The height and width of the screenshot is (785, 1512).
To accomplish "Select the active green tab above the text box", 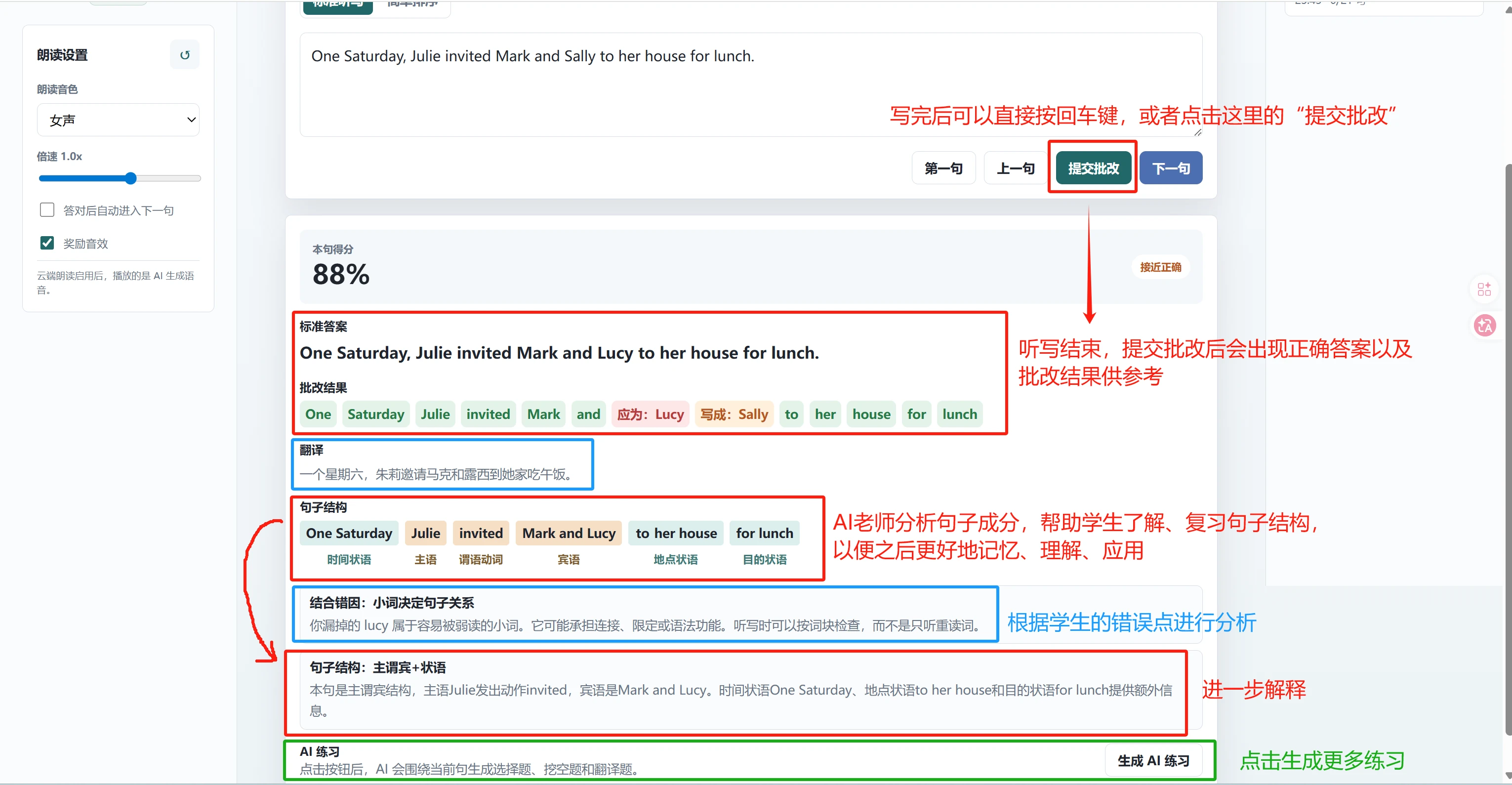I will [337, 5].
